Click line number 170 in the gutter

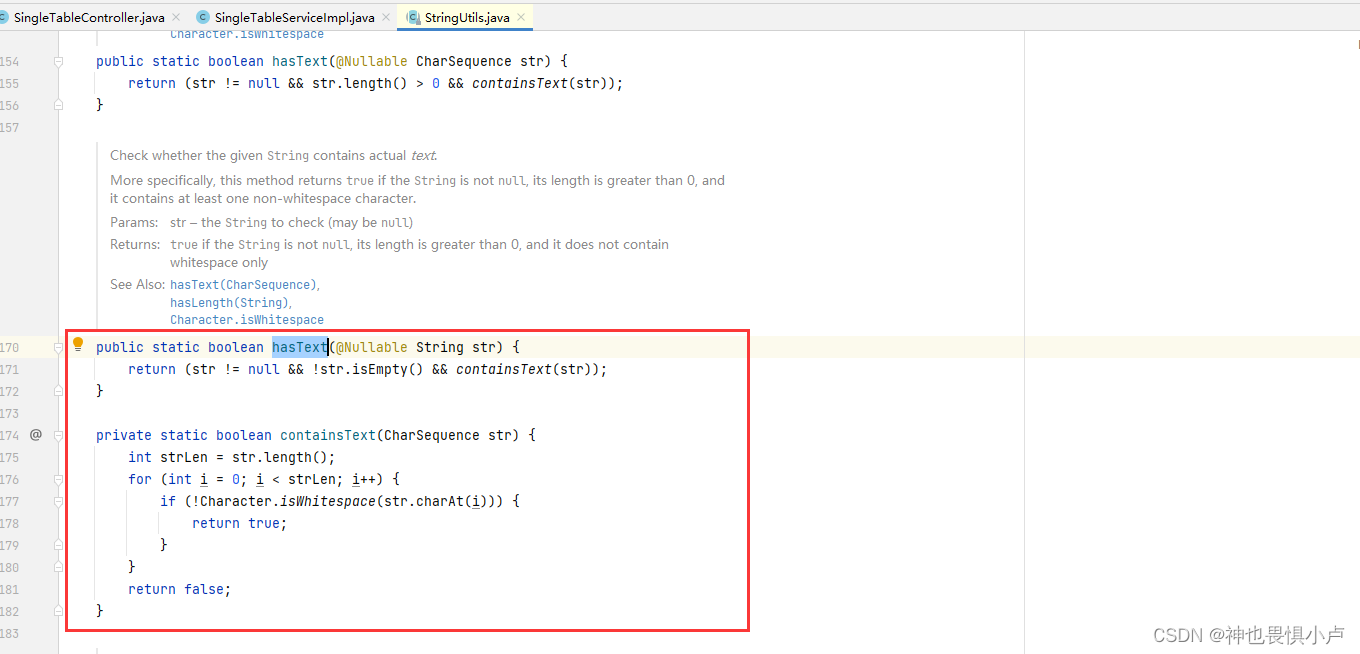tap(9, 347)
